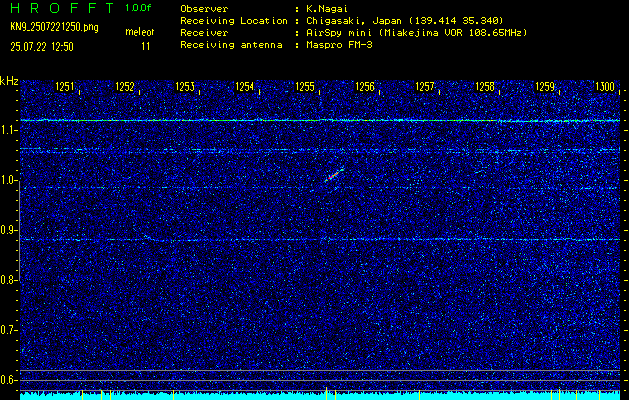This screenshot has height=400, width=629.
Task: Click the filename KN9_2507221250.png
Action: [54, 27]
